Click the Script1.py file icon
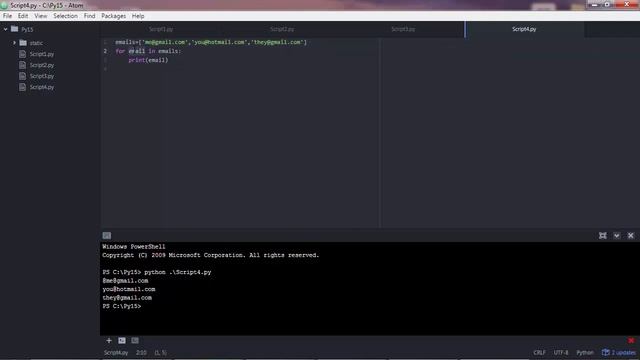 pyautogui.click(x=23, y=54)
